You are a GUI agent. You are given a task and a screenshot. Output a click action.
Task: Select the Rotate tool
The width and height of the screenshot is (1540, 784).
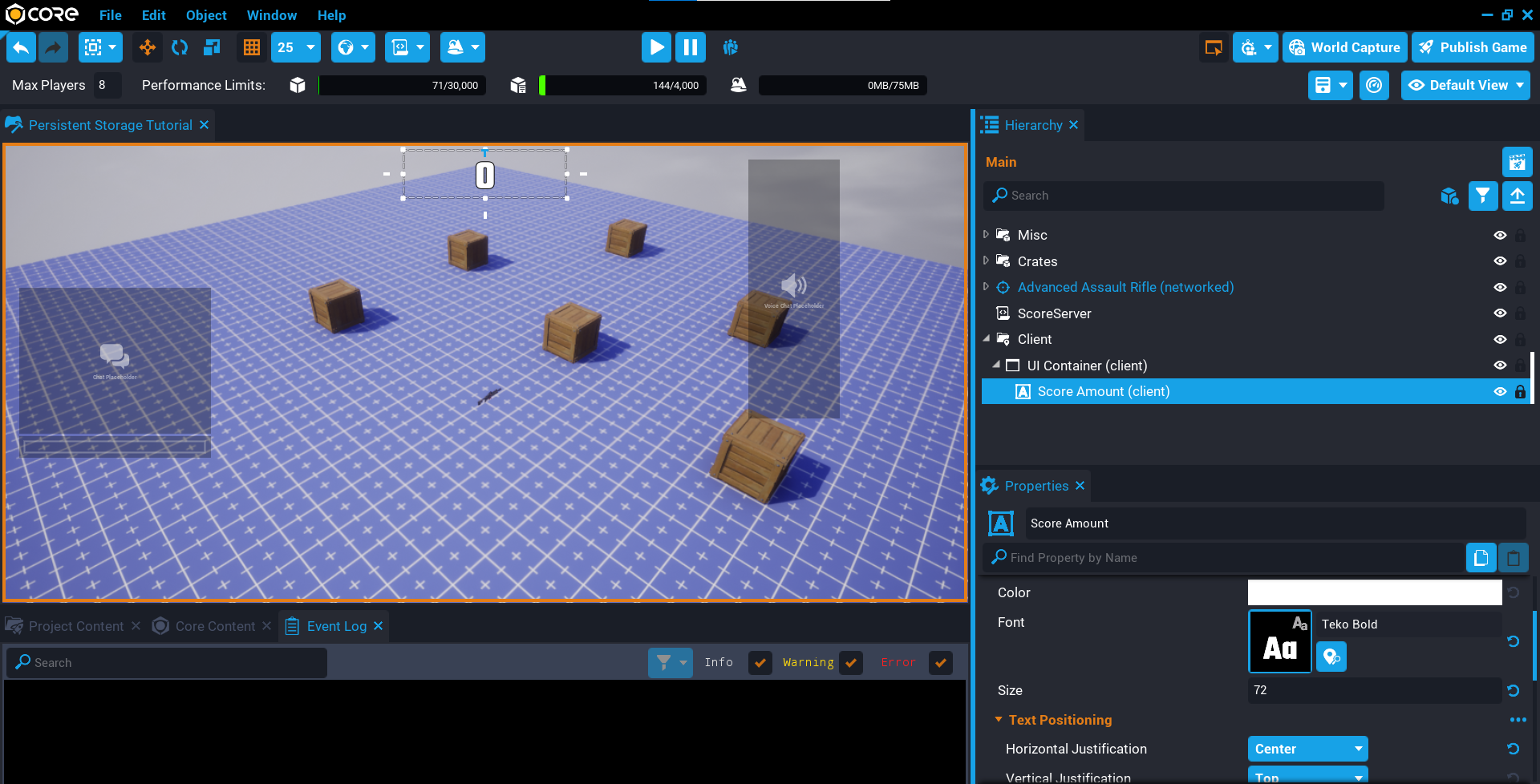click(180, 48)
